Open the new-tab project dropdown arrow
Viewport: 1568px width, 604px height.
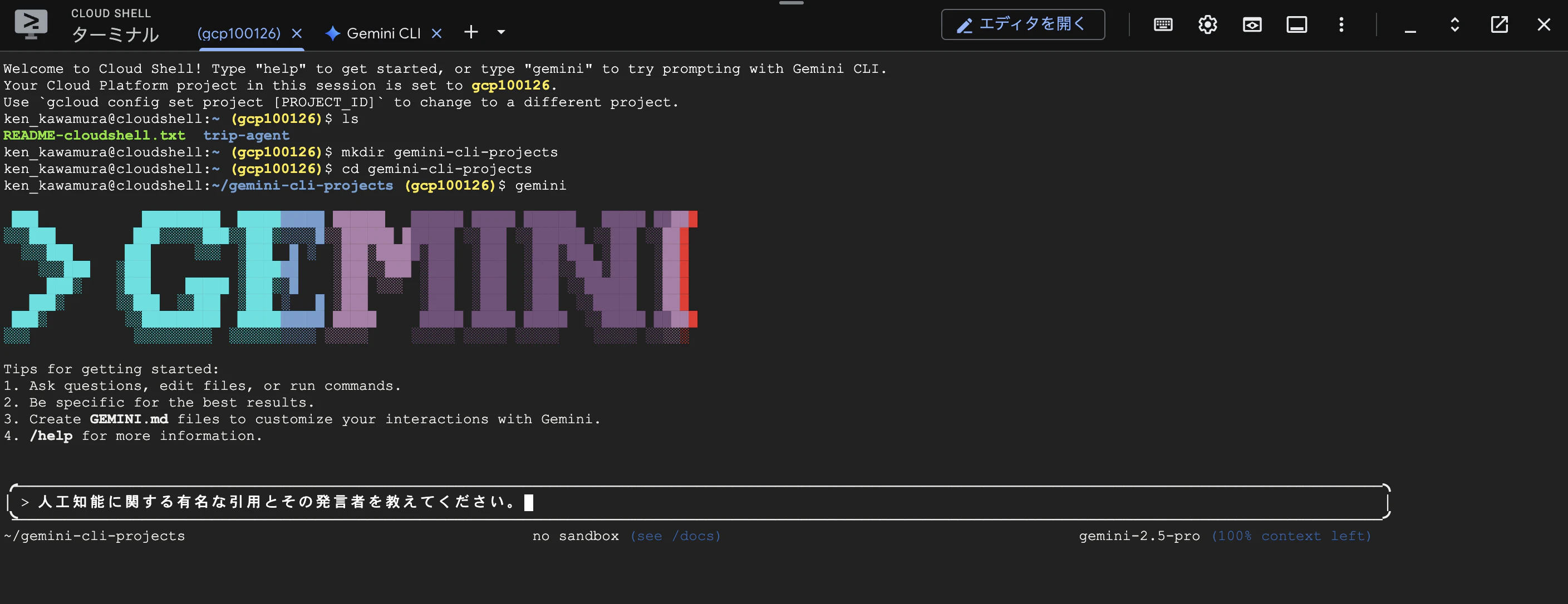pos(501,32)
